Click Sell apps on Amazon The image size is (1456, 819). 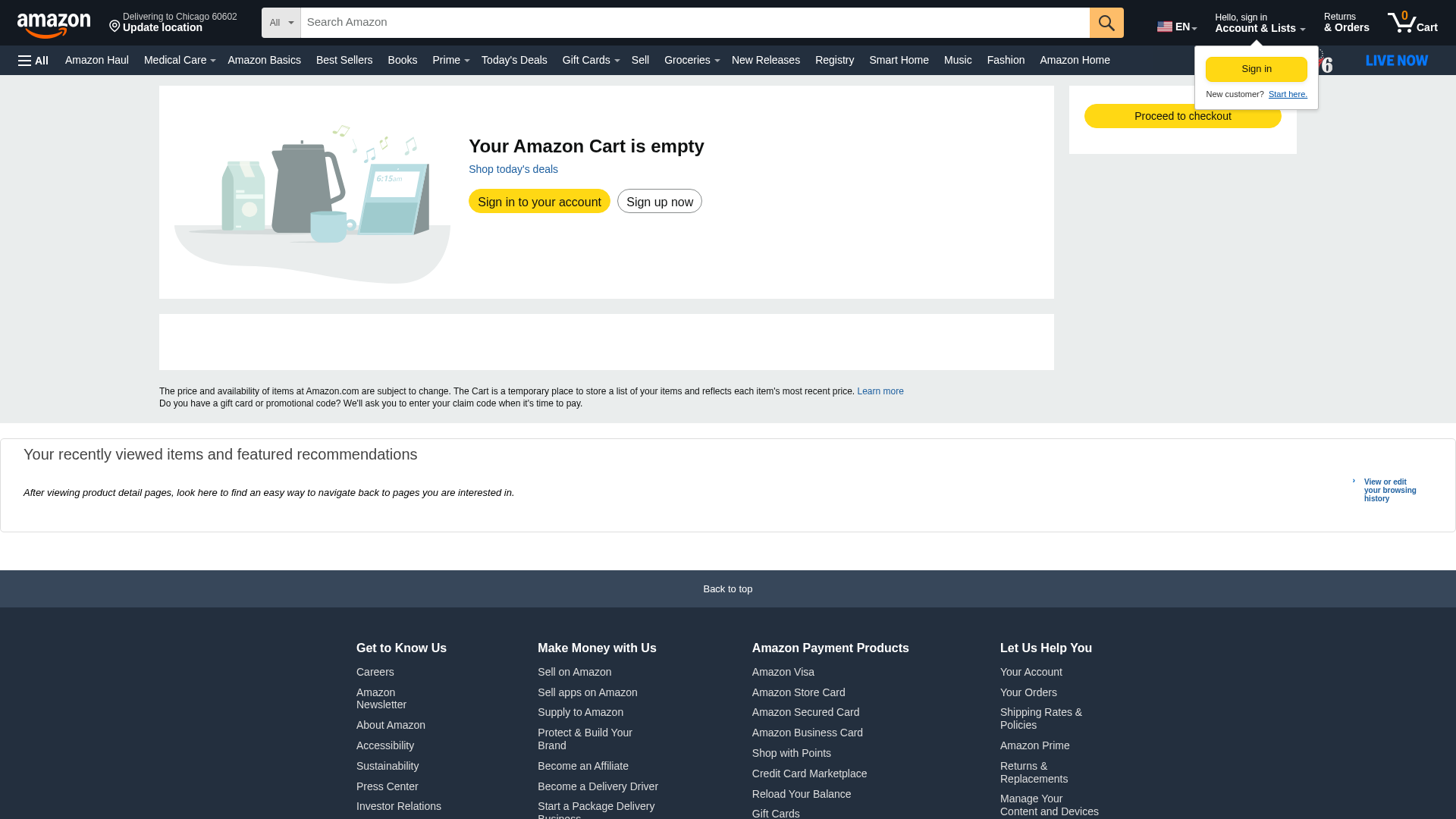pyautogui.click(x=588, y=692)
